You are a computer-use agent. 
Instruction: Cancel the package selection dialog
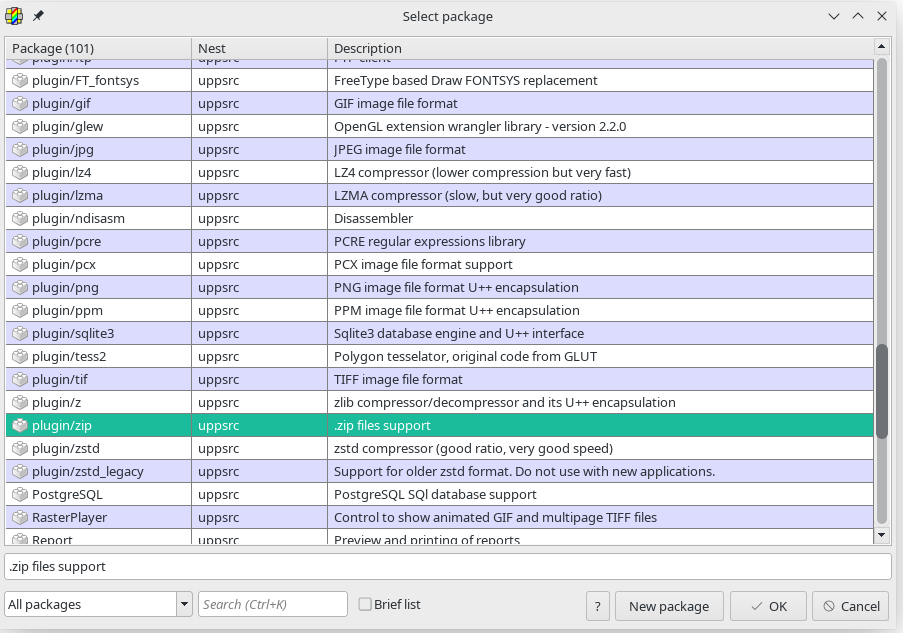[850, 606]
